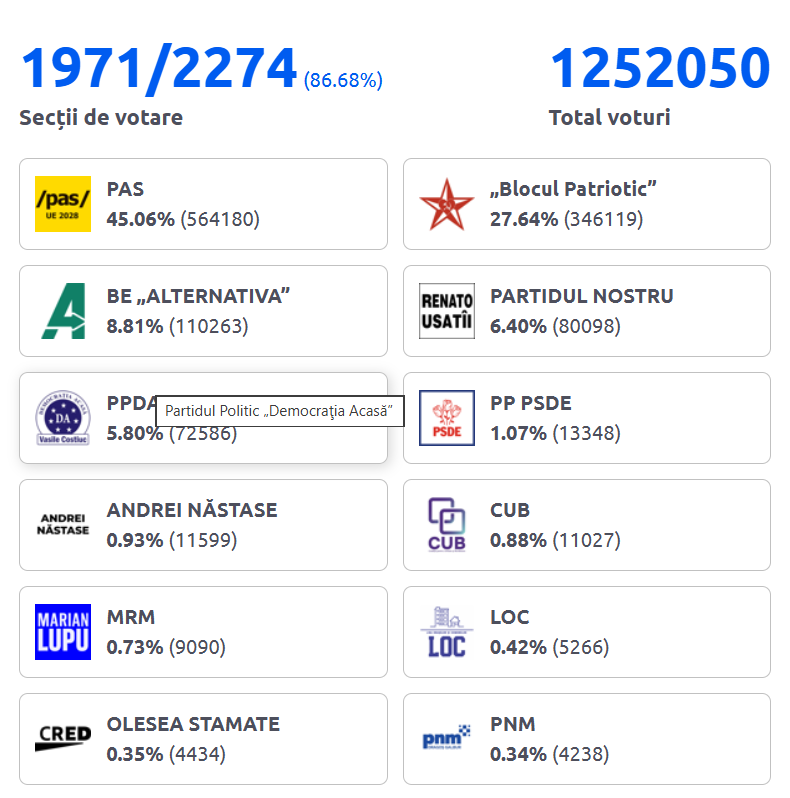Click the 27.64% result for Blocul Patriotic
The image size is (790, 798).
[x=524, y=219]
